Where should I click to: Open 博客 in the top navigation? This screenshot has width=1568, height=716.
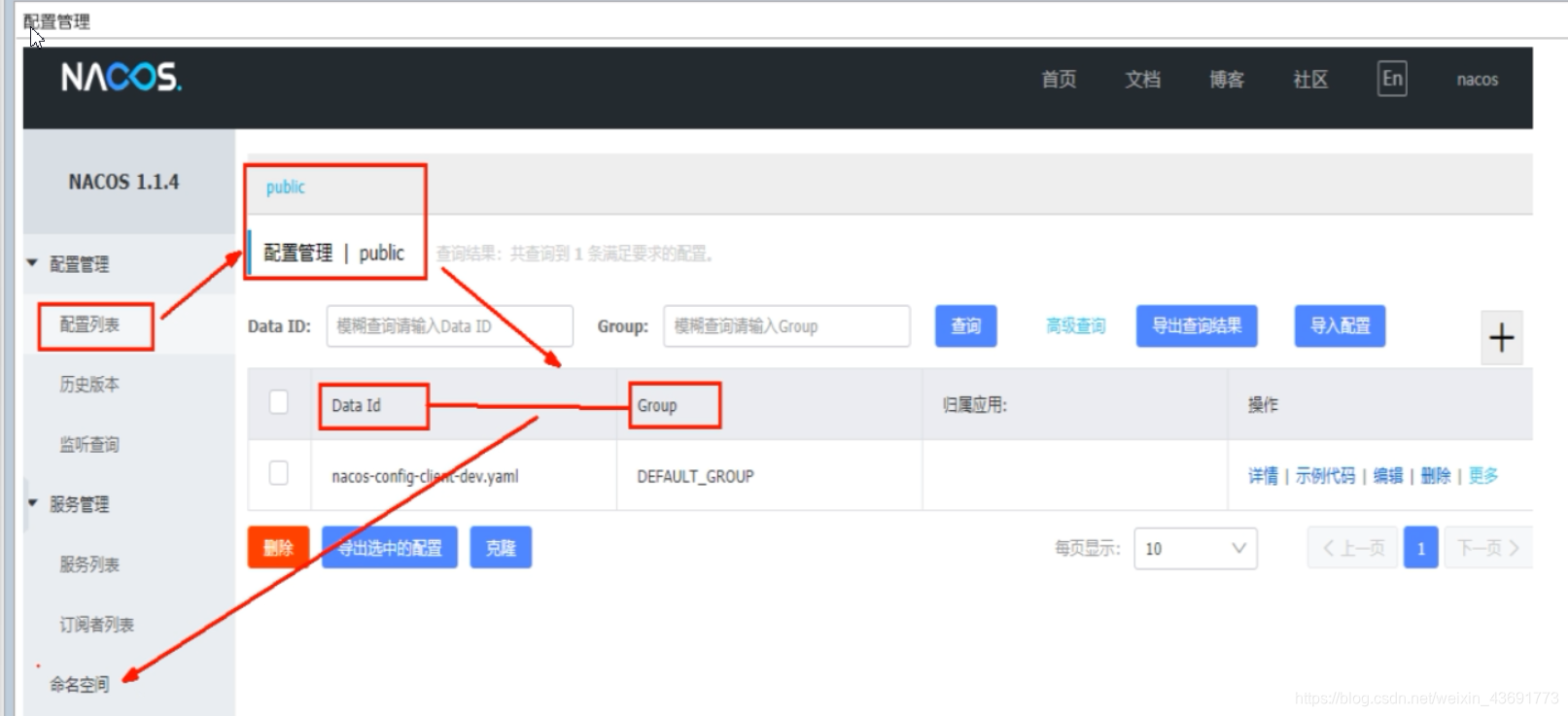1227,80
